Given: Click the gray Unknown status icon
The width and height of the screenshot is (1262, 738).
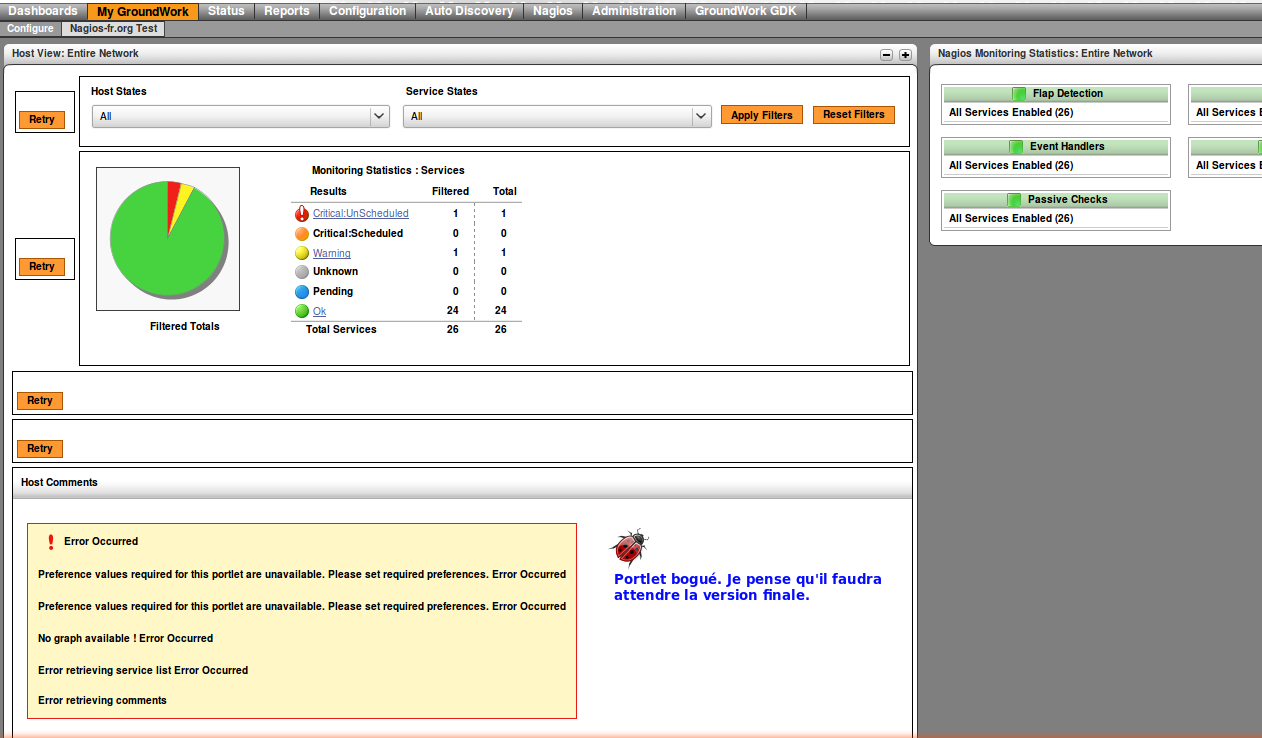Looking at the screenshot, I should pos(302,271).
